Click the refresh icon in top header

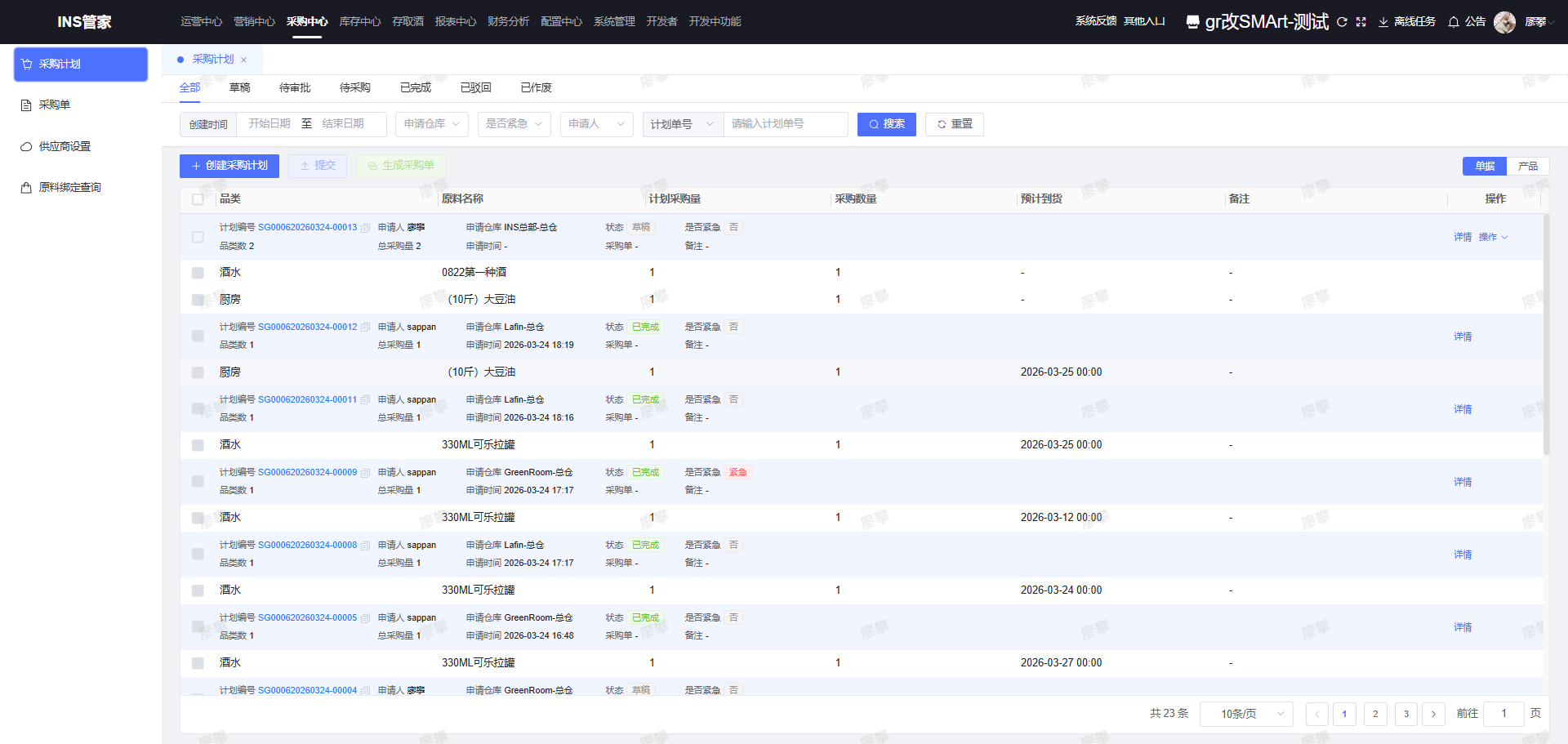[1342, 22]
